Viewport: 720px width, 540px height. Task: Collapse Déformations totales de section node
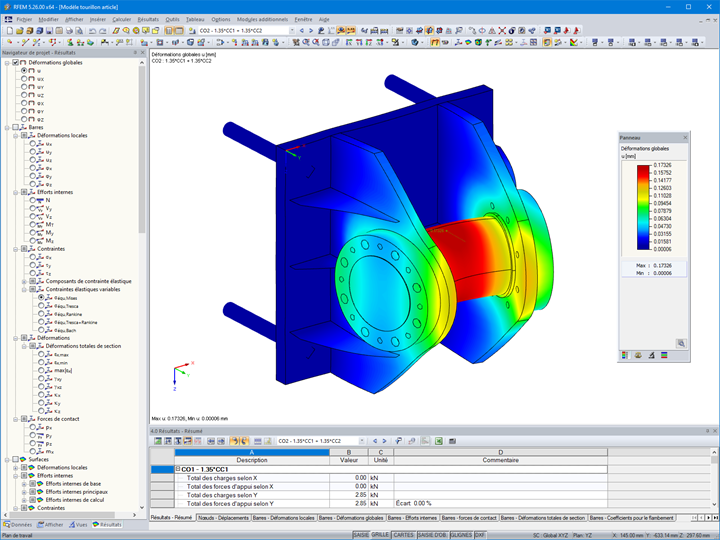24,346
